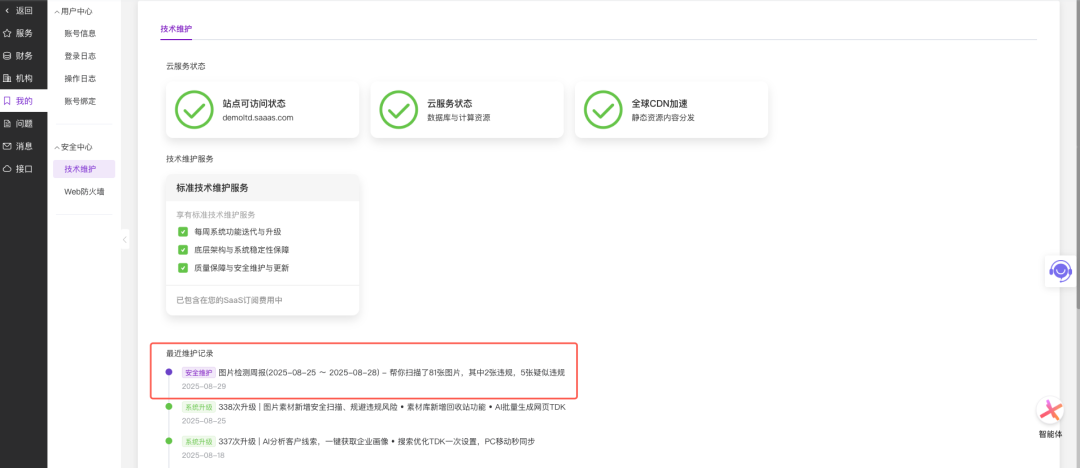Open the customer service headset icon
This screenshot has width=1080, height=468.
pyautogui.click(x=1061, y=271)
